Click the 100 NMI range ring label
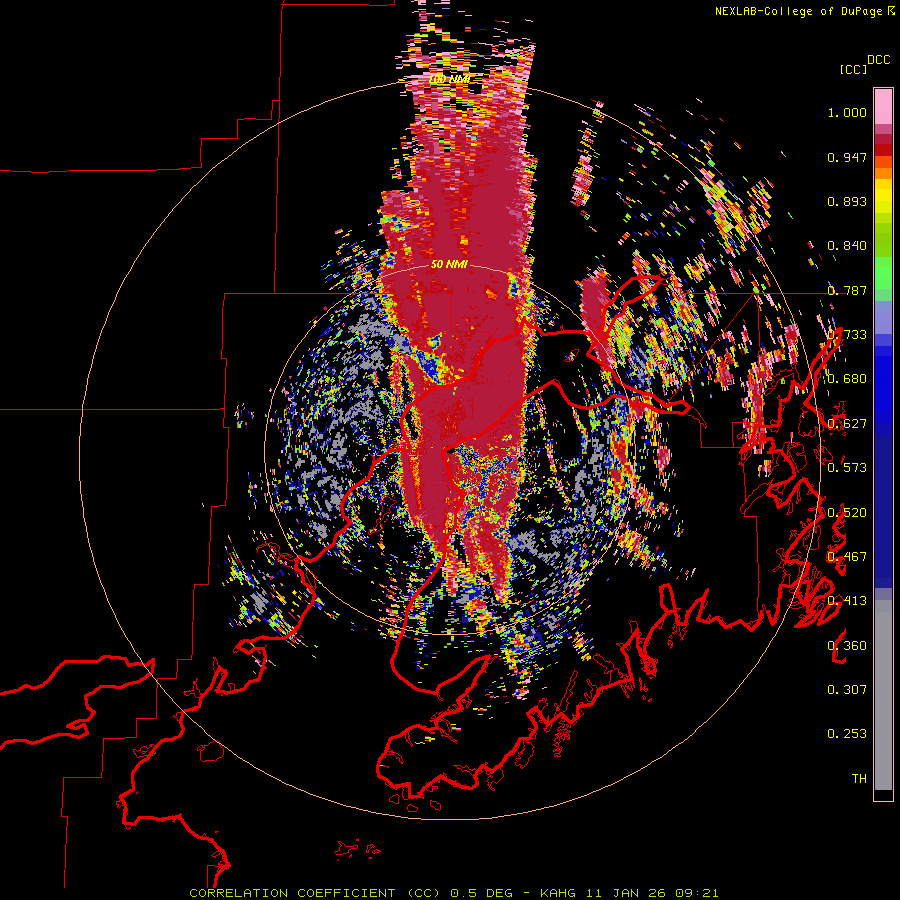Image resolution: width=900 pixels, height=900 pixels. click(x=449, y=79)
